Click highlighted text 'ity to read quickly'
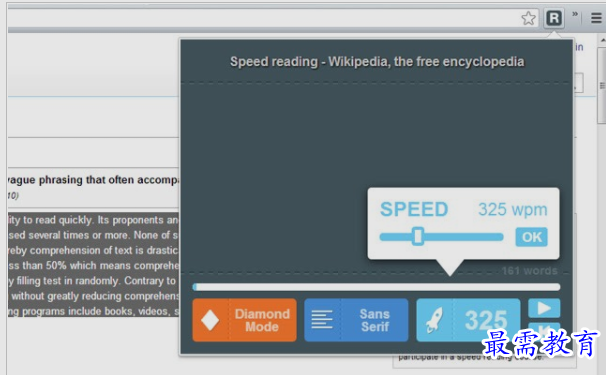This screenshot has width=606, height=375. (x=50, y=220)
